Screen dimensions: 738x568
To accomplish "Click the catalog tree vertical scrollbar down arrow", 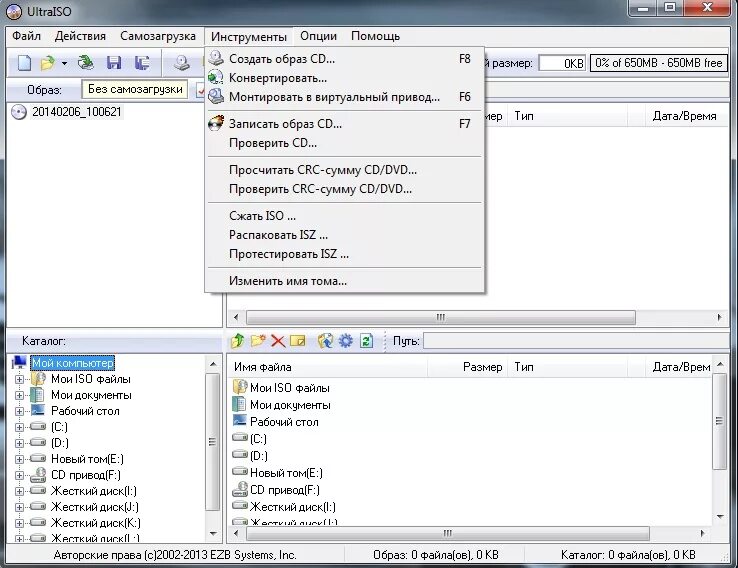I will 213,534.
